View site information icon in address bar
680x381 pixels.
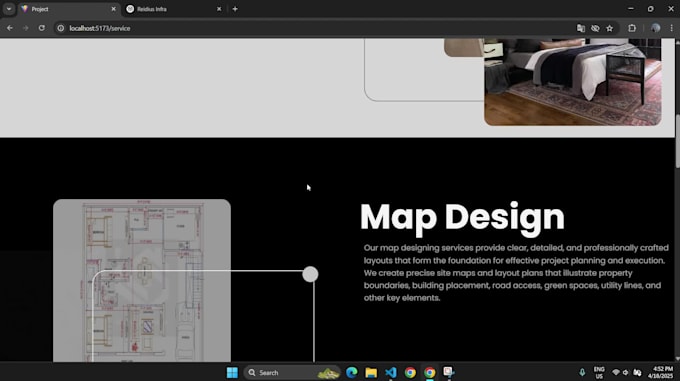point(61,28)
